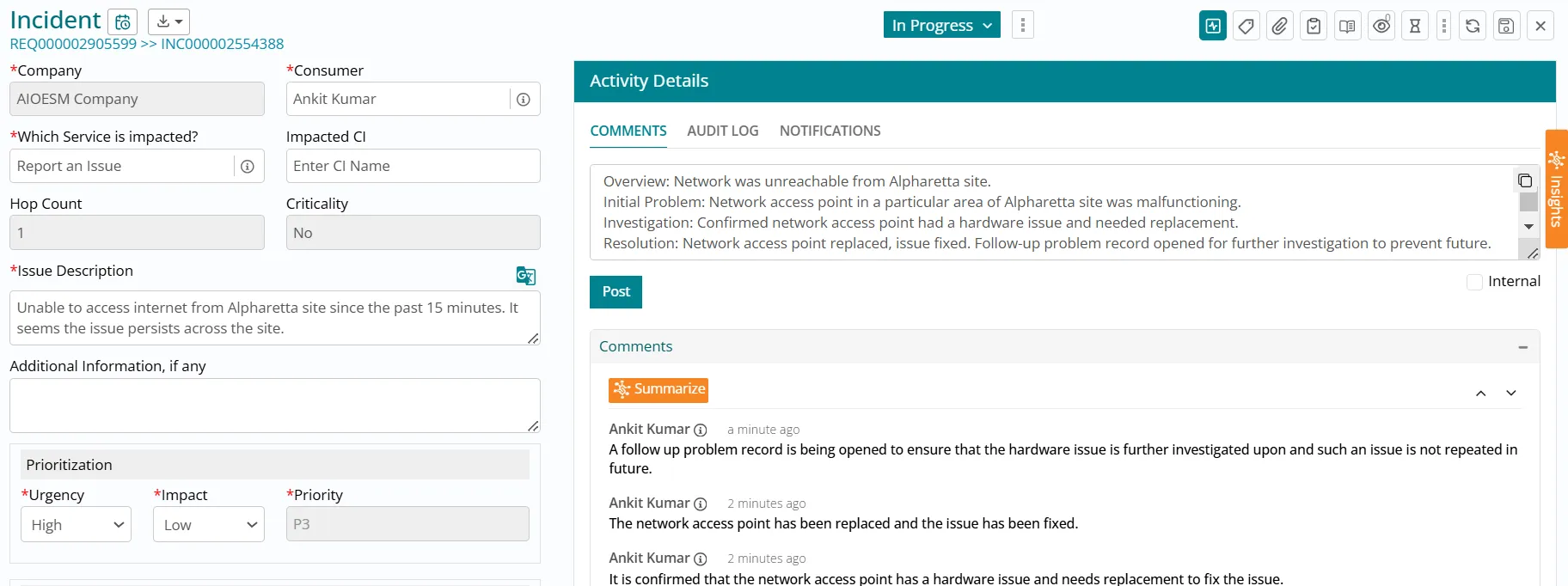The image size is (1568, 586).
Task: Toggle the watch eye icon
Action: tap(1381, 26)
